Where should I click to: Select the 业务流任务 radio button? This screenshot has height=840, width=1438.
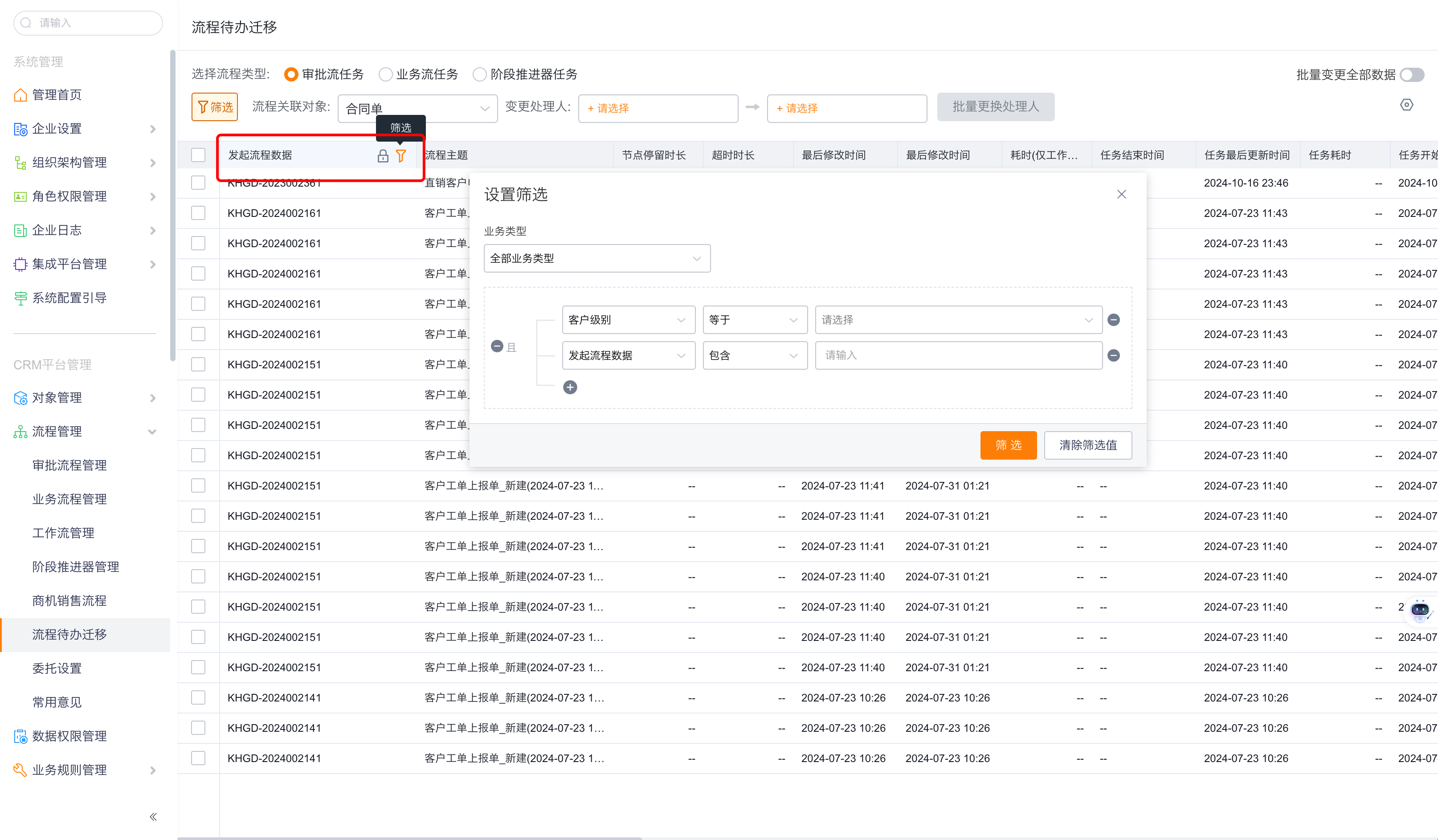click(x=386, y=74)
